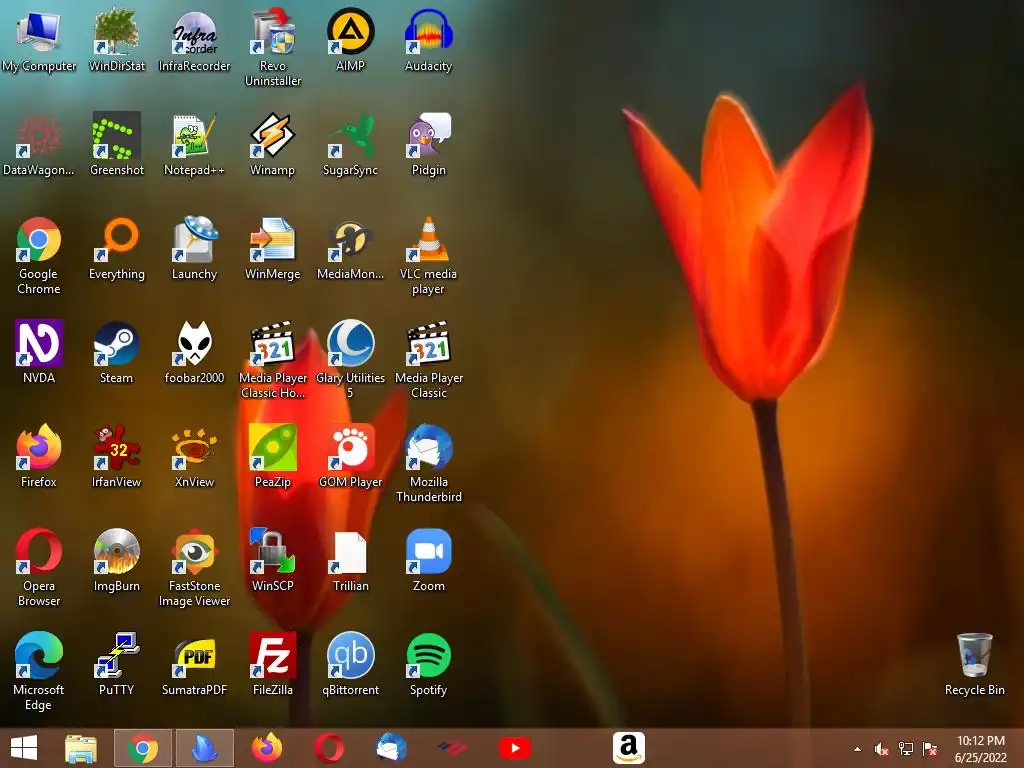
Task: Select the Steam desktop shortcut
Action: click(x=116, y=351)
